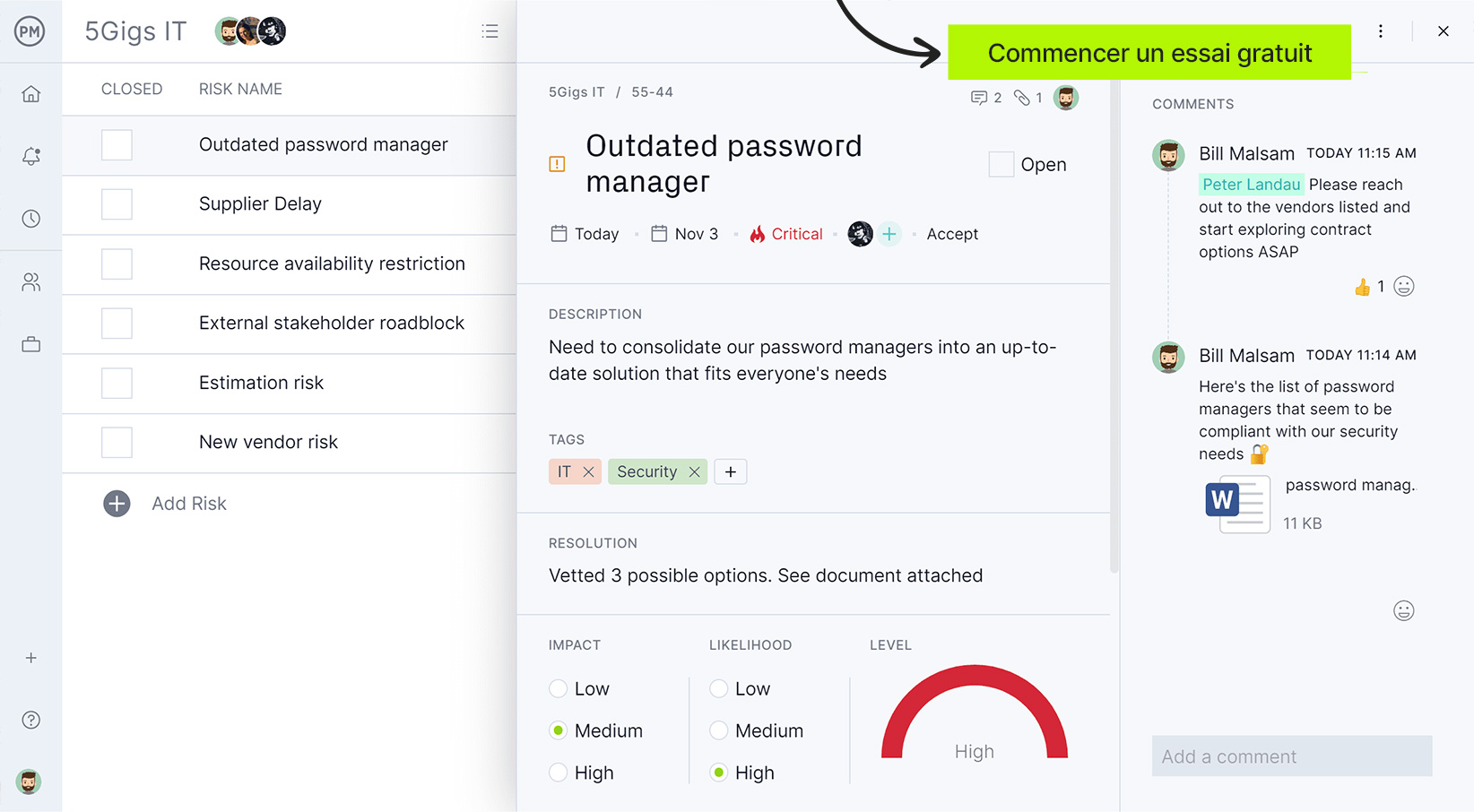Add a new tag with plus button
The image size is (1474, 812).
coord(731,471)
